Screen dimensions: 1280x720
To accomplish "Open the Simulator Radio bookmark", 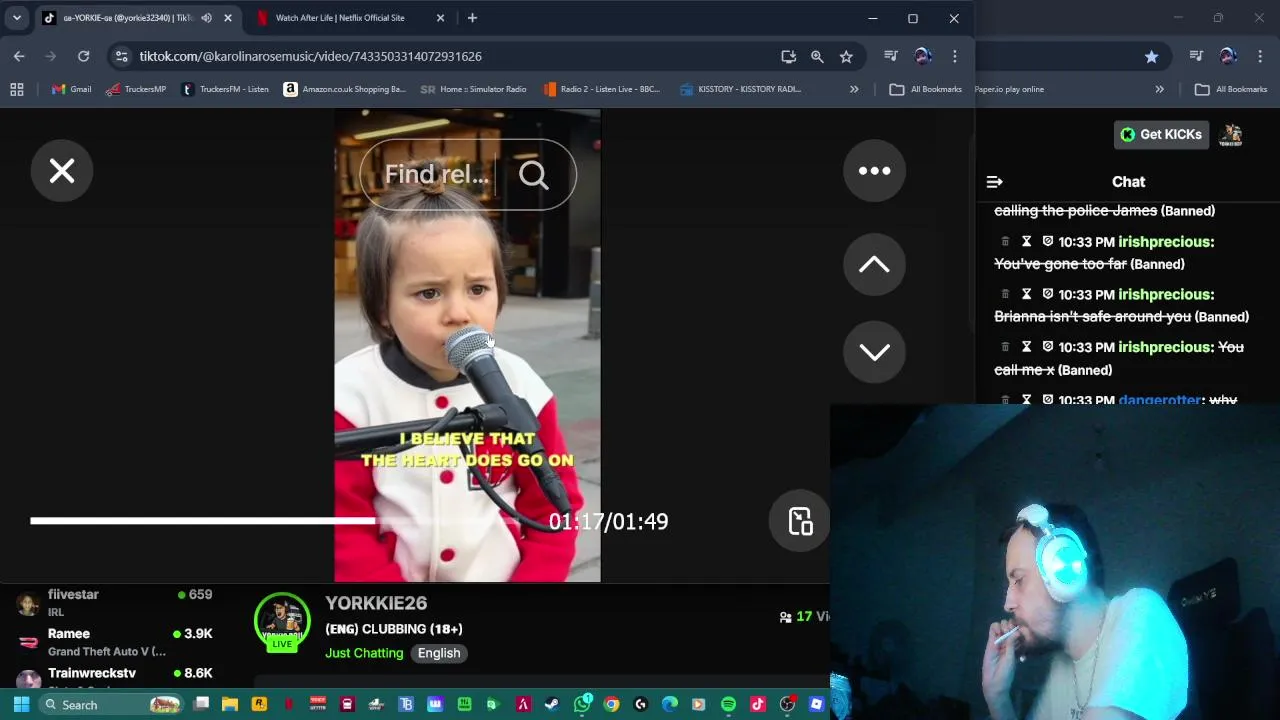I will tap(474, 89).
